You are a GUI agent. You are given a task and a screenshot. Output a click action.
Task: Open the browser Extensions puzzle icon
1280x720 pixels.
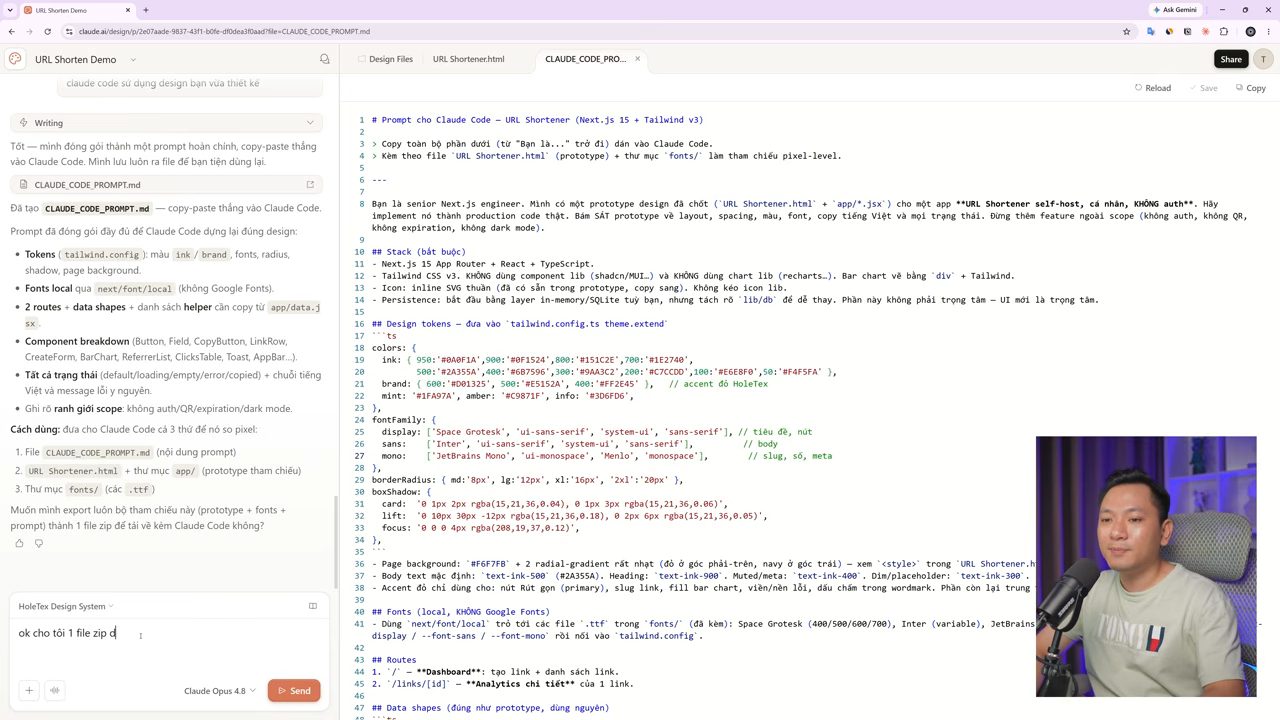(x=1223, y=31)
